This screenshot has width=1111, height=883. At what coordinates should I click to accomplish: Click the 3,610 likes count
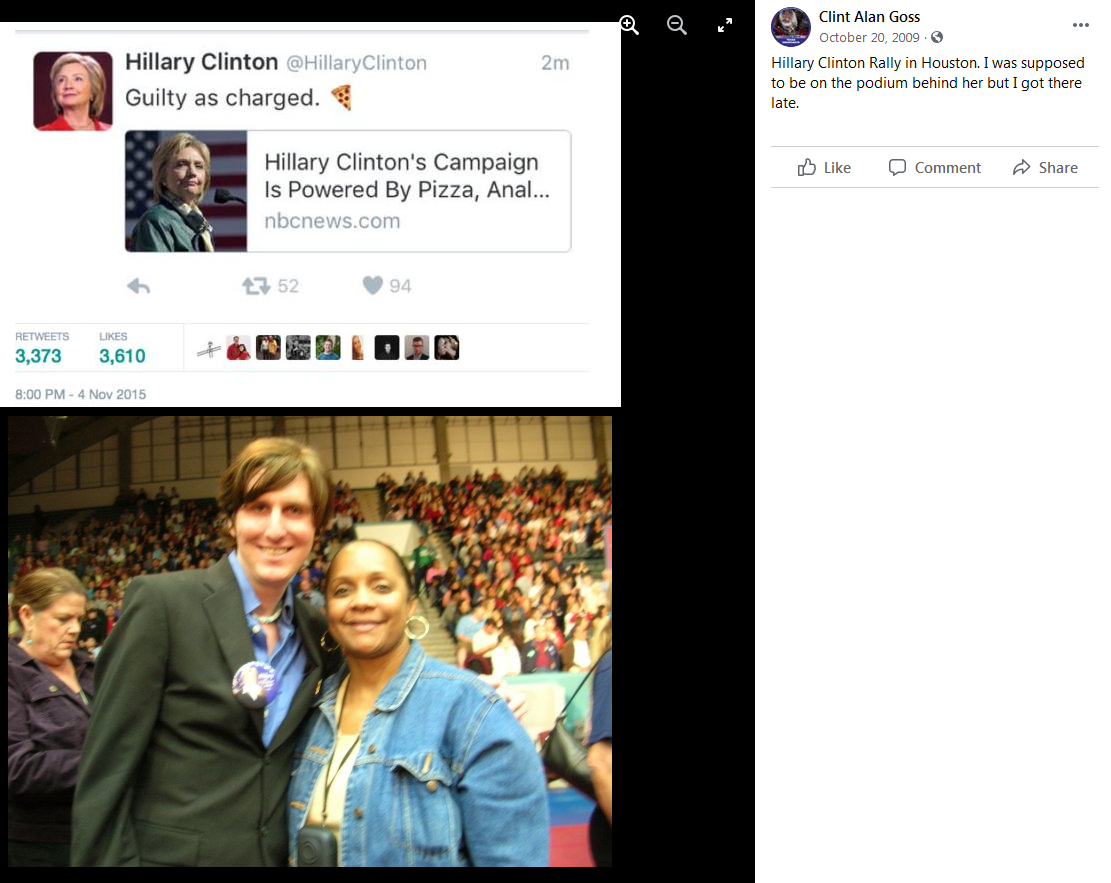(x=122, y=356)
